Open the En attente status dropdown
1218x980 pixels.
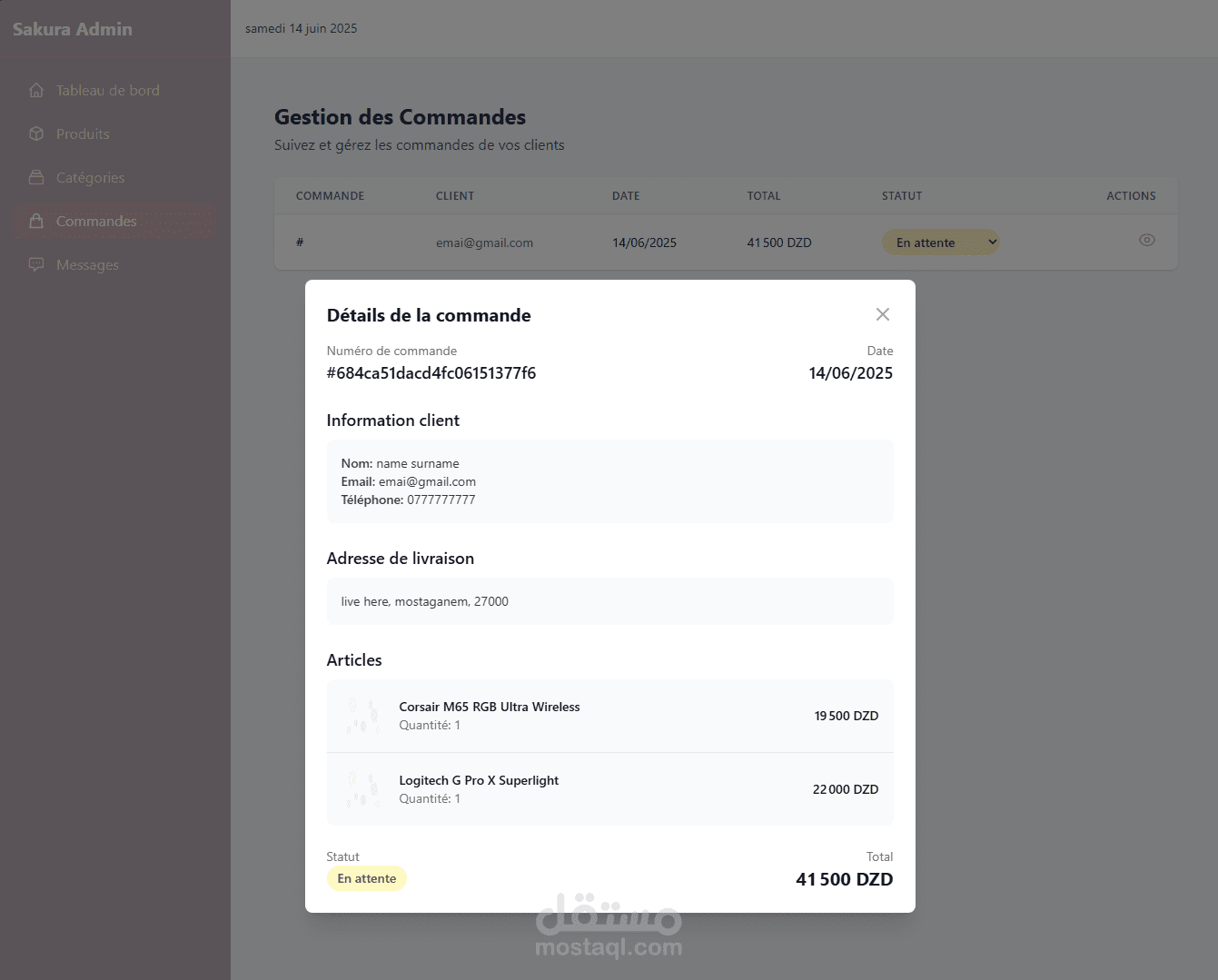940,243
